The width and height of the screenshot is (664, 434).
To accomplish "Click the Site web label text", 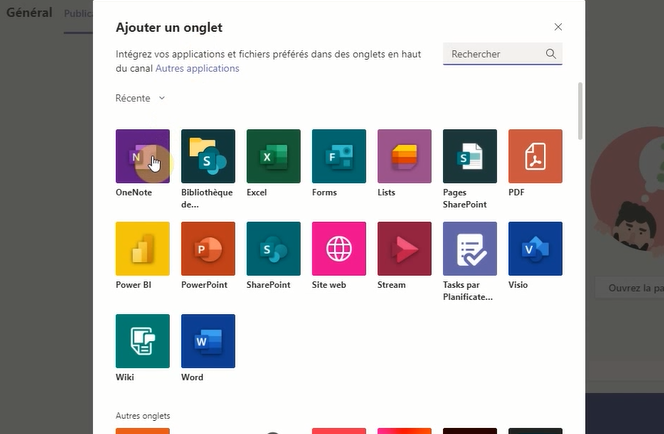I will (329, 285).
